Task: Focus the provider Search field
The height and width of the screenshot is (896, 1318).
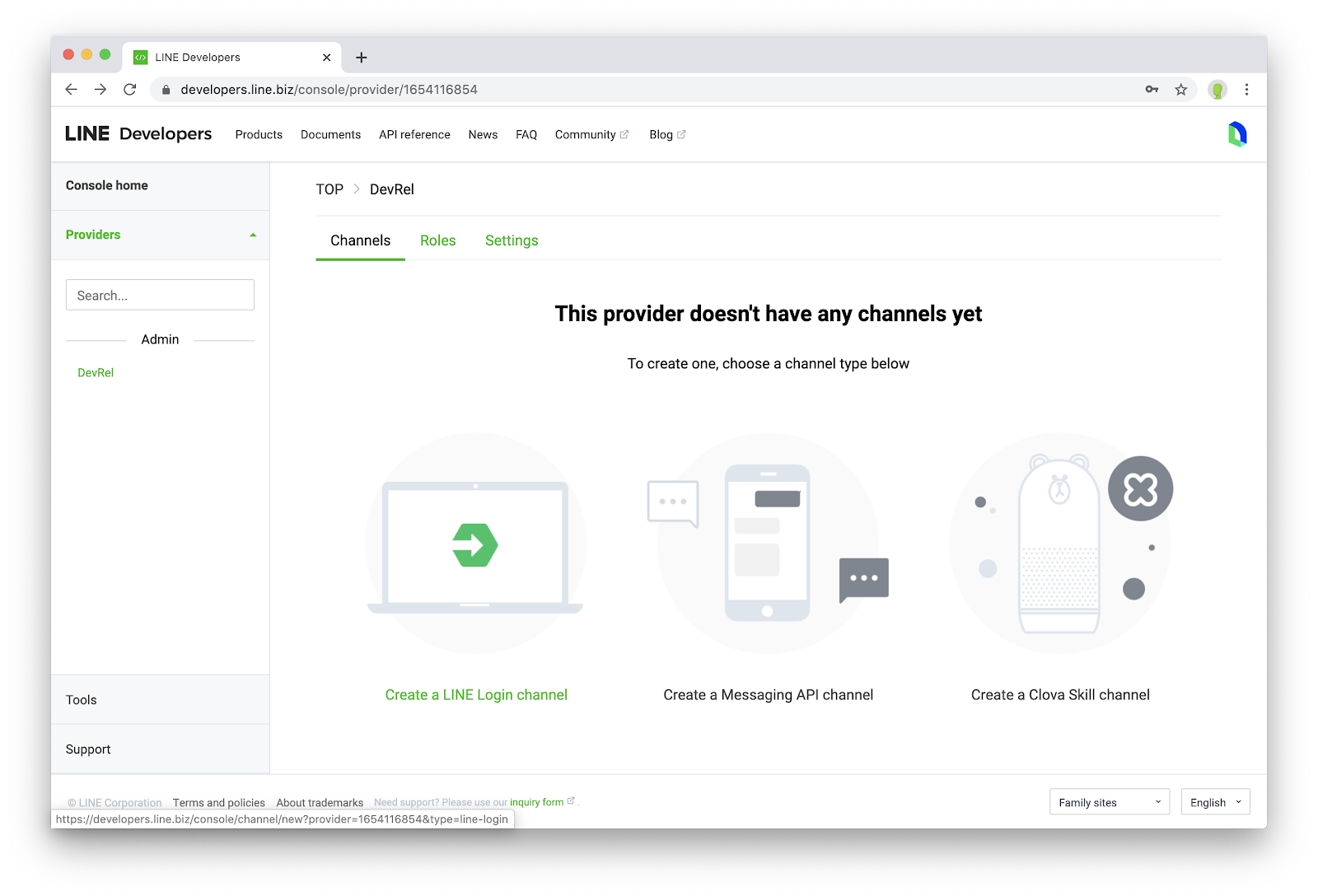Action: coord(160,295)
